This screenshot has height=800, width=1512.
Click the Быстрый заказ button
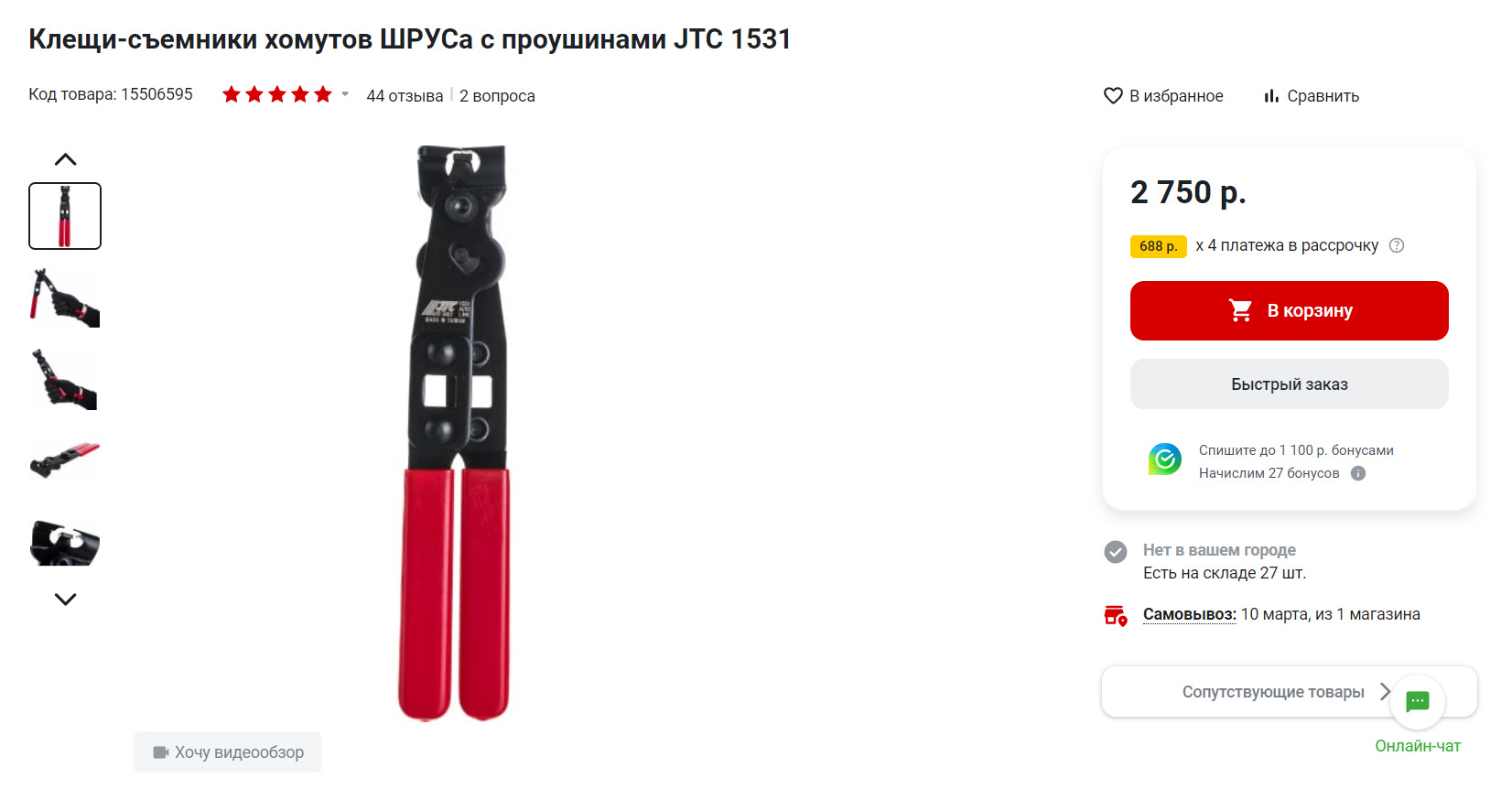click(1290, 384)
